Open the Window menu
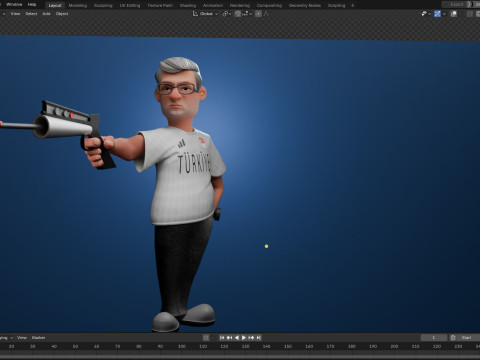480x360 pixels. pos(14,5)
